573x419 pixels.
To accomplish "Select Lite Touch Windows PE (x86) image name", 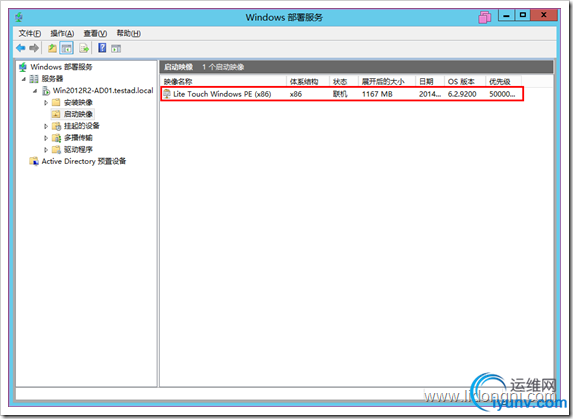I will coord(222,94).
